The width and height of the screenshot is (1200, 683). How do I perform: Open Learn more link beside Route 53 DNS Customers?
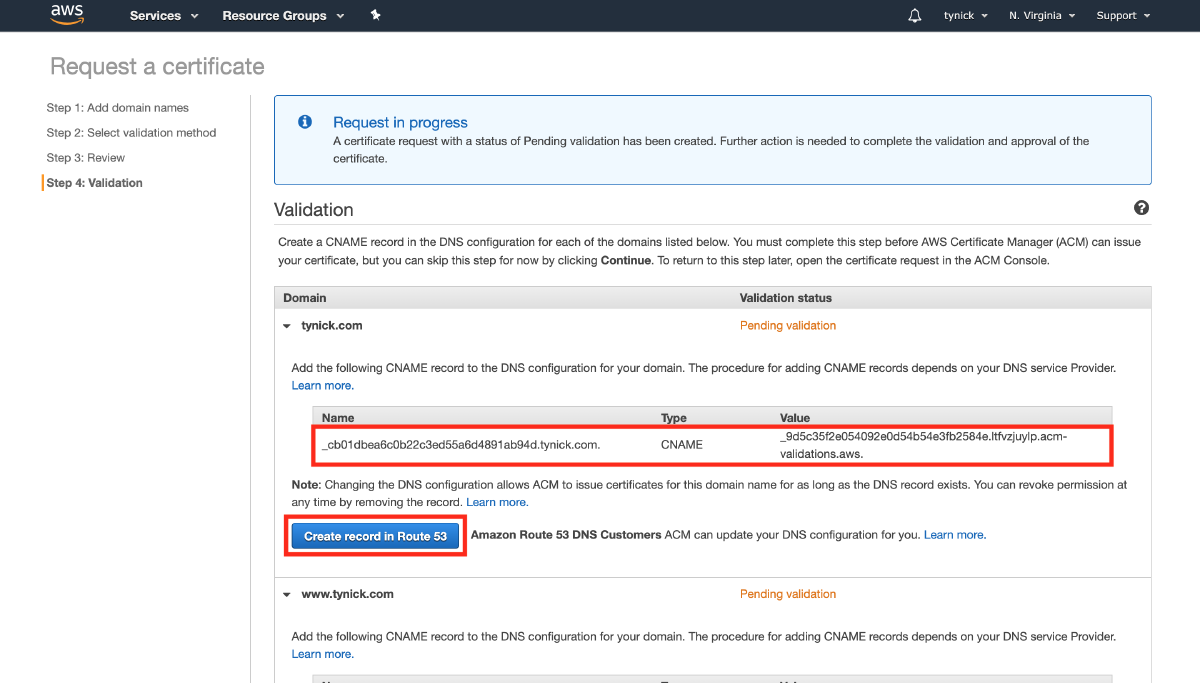pyautogui.click(x=955, y=535)
